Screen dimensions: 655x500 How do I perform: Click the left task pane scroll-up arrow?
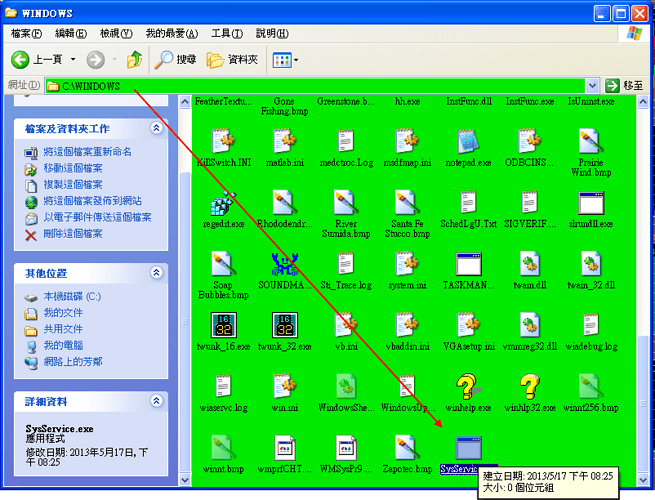pos(185,101)
